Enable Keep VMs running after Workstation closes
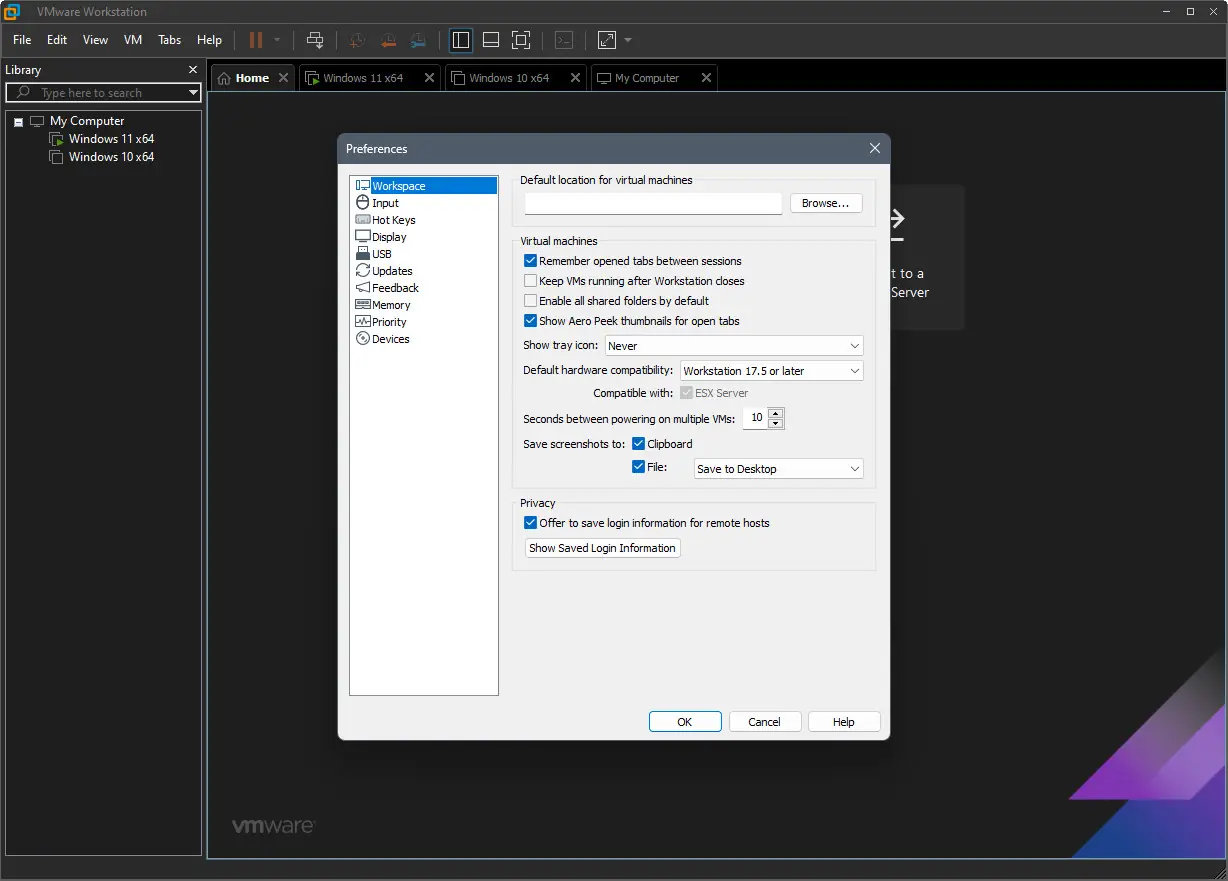Viewport: 1228px width, 881px height. [531, 281]
